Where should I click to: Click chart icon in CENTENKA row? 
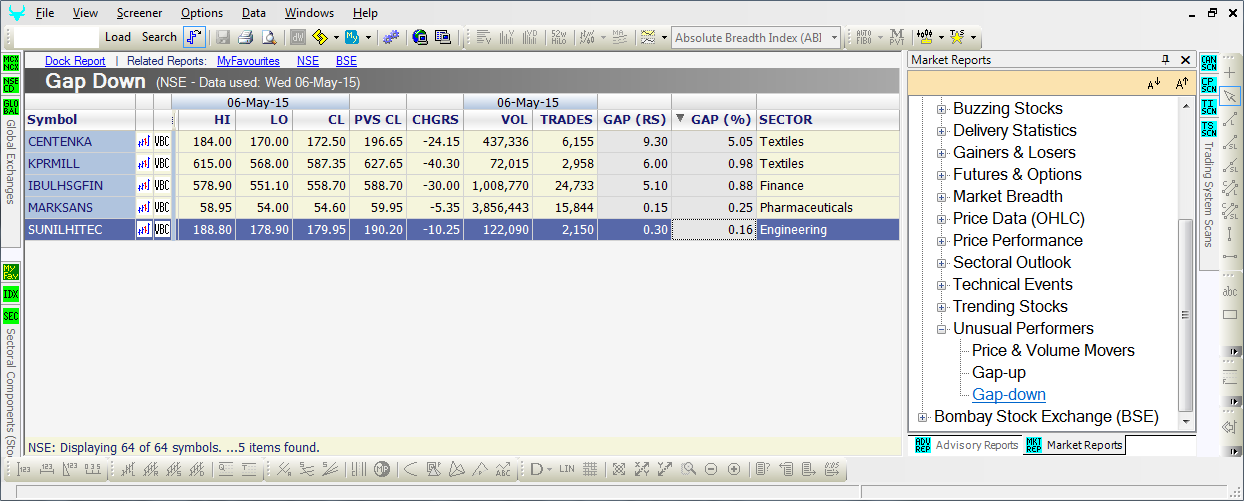[144, 142]
